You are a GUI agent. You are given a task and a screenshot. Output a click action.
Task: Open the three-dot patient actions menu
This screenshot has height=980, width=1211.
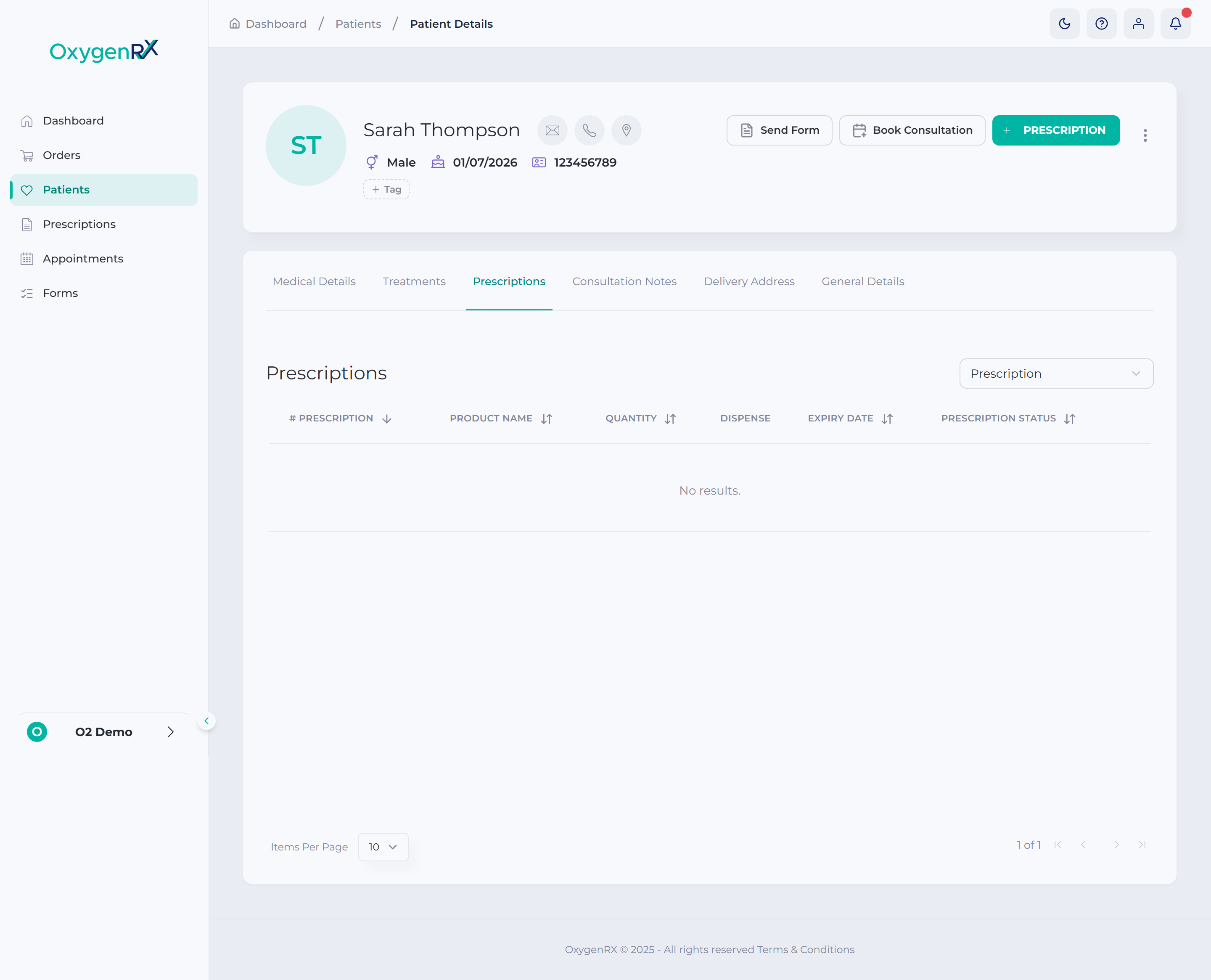[1145, 135]
